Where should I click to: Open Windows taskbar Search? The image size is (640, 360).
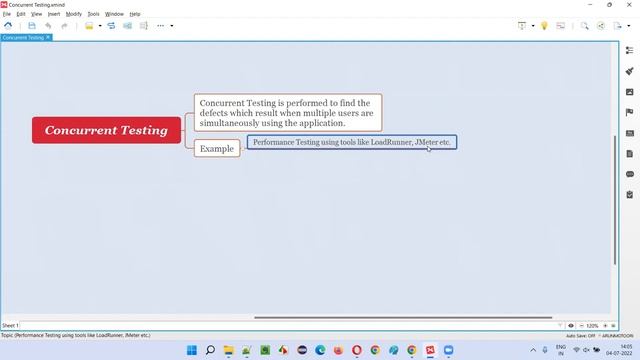click(x=210, y=350)
